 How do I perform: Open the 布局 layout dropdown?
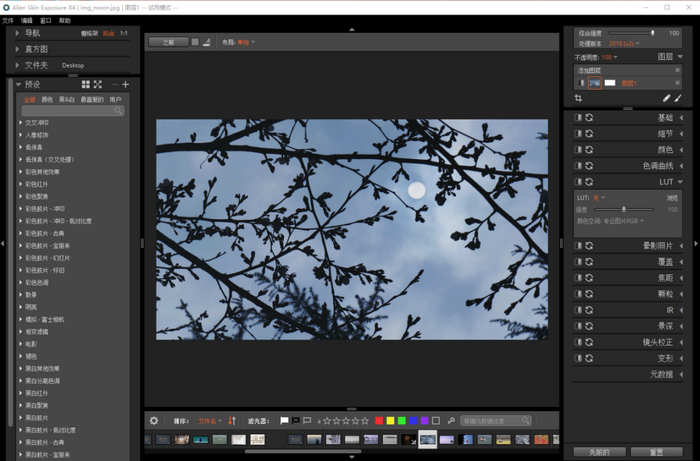click(246, 43)
